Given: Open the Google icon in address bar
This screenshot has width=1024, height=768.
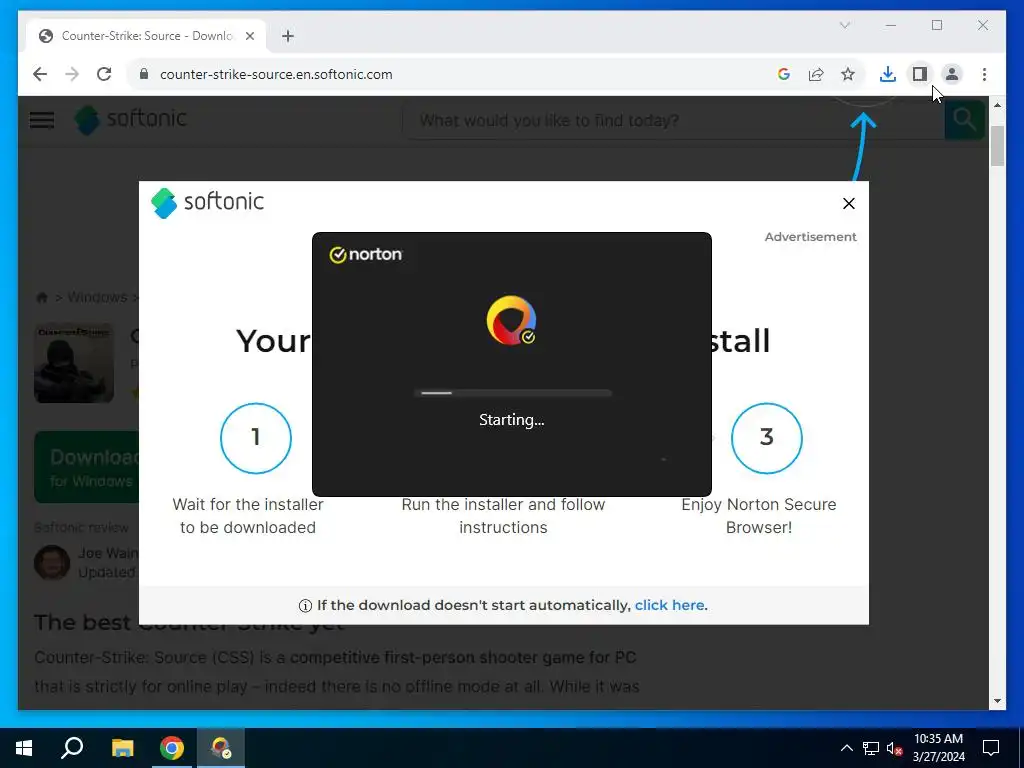Looking at the screenshot, I should pyautogui.click(x=784, y=74).
